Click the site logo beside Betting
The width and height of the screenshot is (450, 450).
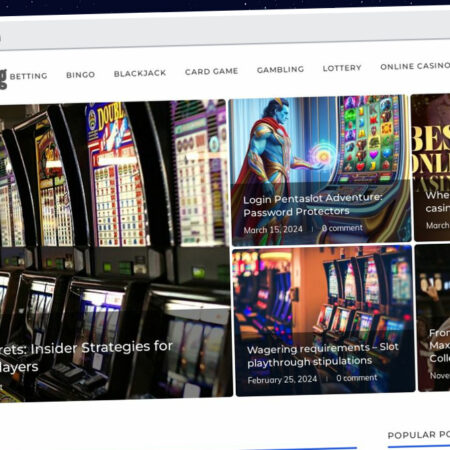3,79
